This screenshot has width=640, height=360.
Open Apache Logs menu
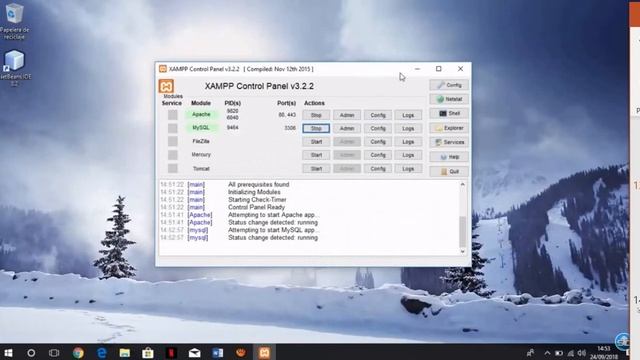tap(408, 115)
